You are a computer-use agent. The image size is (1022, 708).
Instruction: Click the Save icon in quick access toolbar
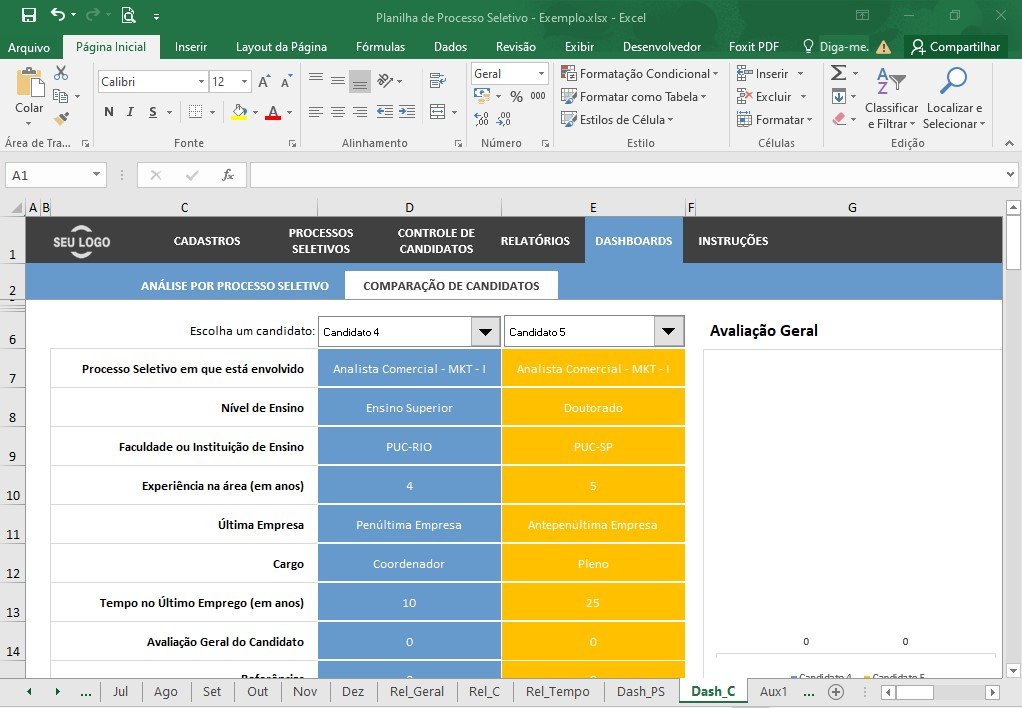(29, 15)
